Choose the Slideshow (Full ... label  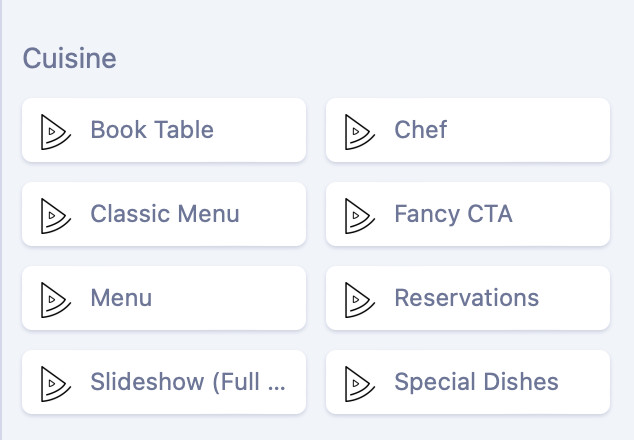click(x=188, y=382)
